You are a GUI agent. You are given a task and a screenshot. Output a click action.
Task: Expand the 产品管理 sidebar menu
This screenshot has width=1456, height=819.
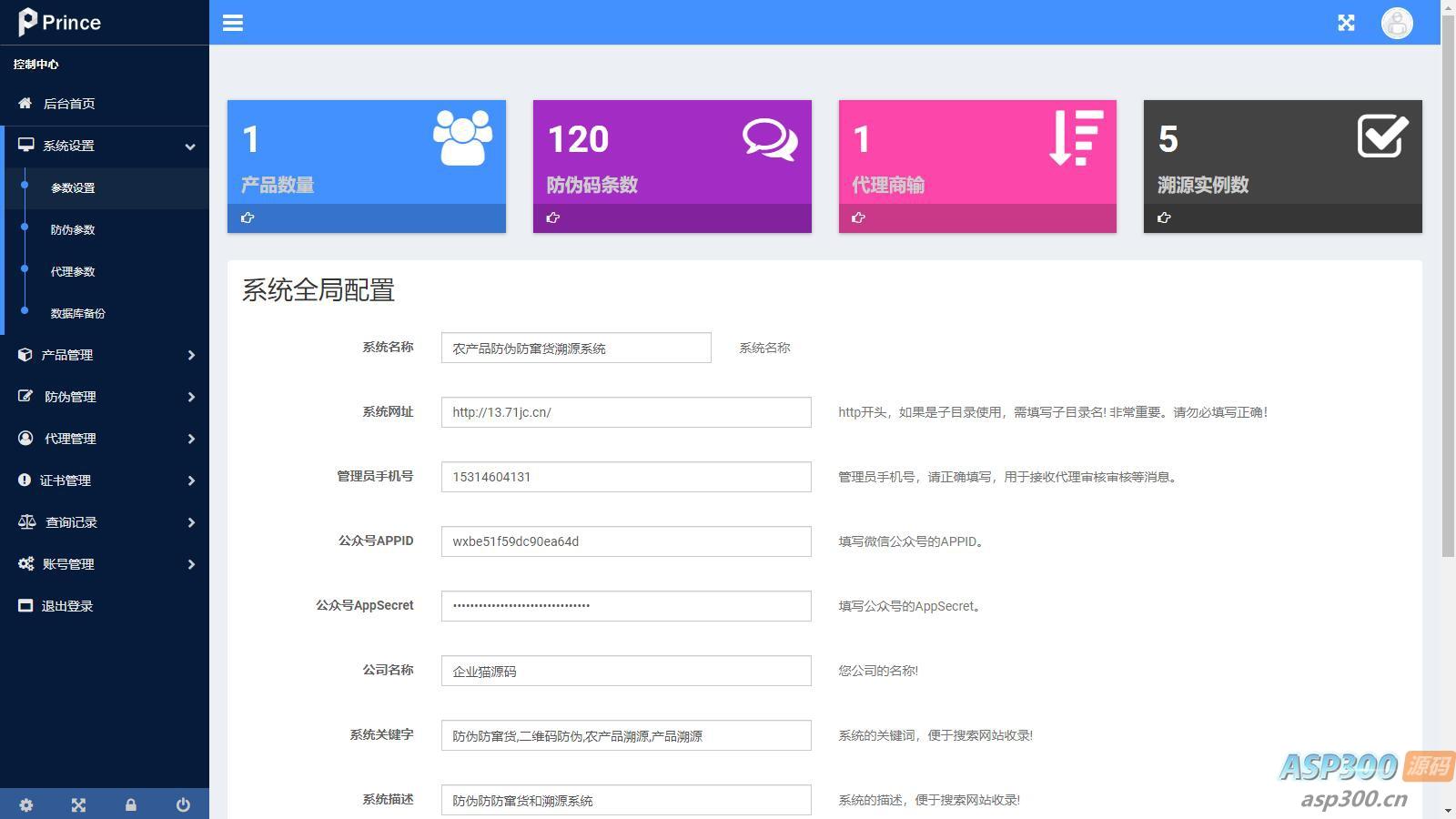click(x=105, y=355)
